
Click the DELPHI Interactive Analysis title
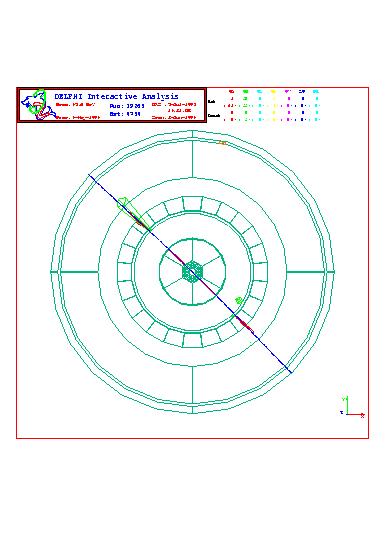pyautogui.click(x=116, y=96)
